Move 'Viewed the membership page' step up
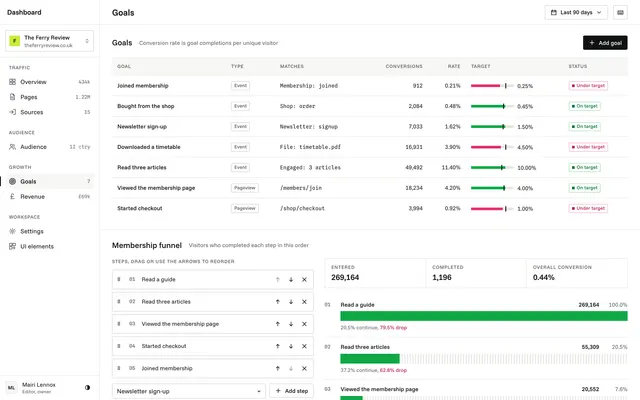The image size is (640, 400). (x=278, y=324)
